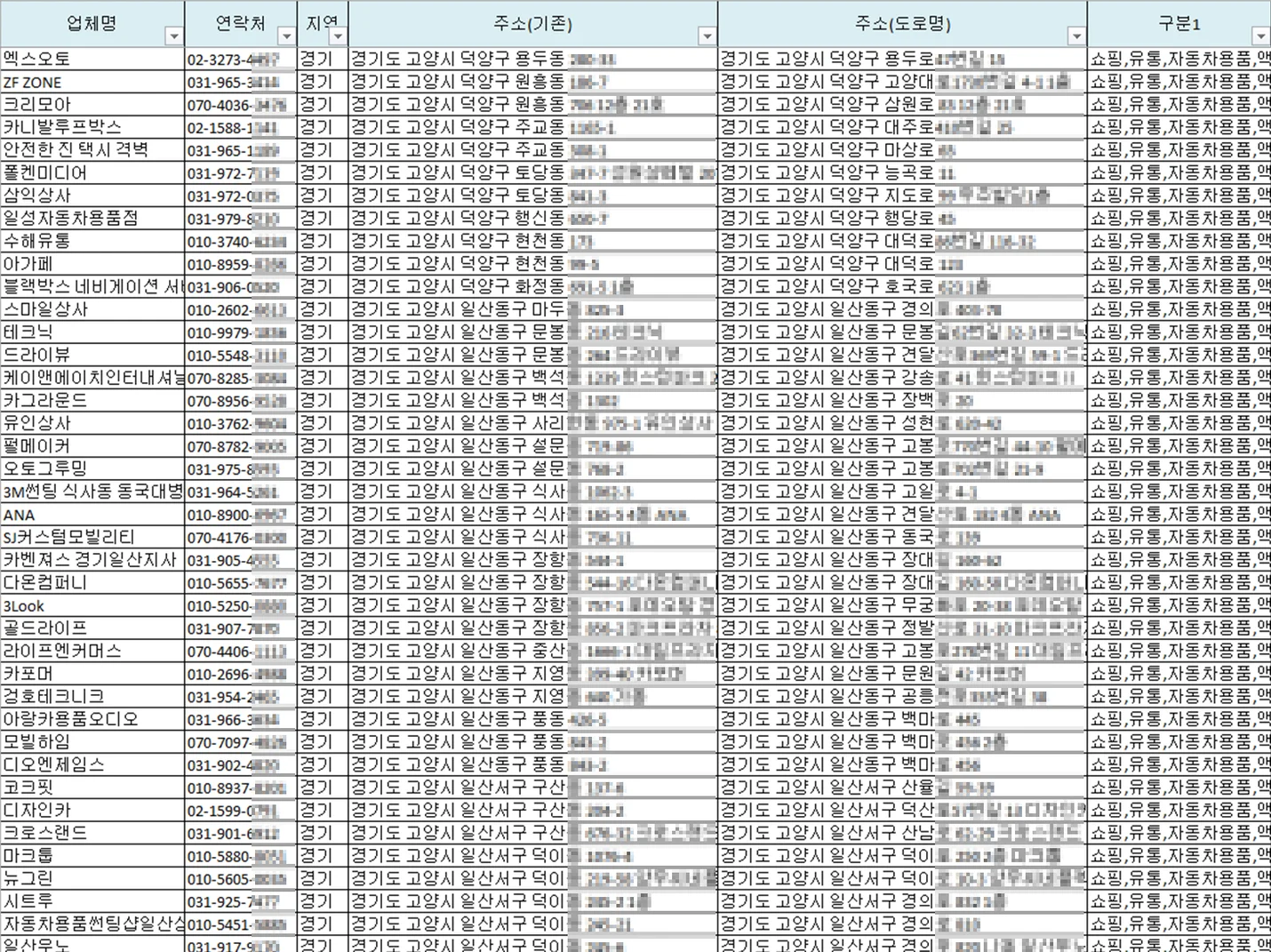Screen dimensions: 1271x952
Task: Click the cell 디자인카
Action: [x=92, y=810]
